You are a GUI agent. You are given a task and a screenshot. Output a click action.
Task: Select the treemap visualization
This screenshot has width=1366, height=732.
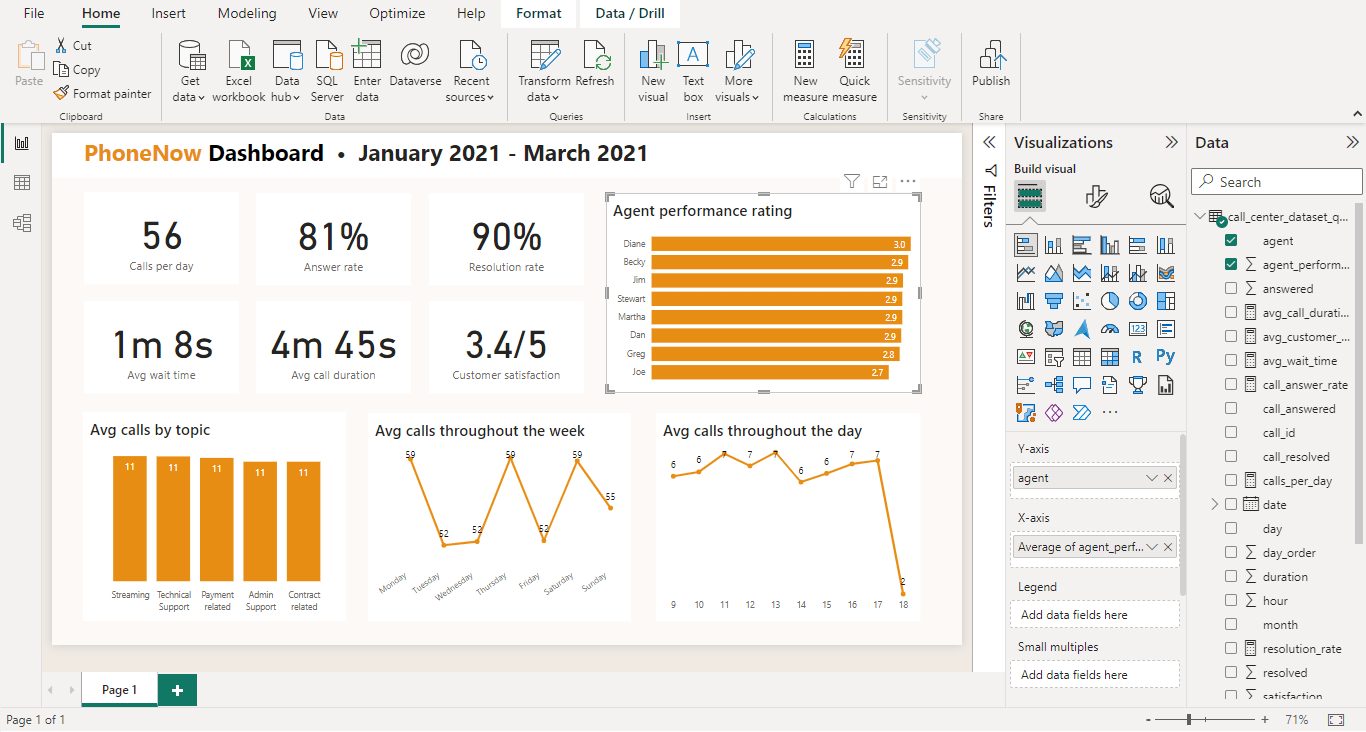pos(1166,300)
